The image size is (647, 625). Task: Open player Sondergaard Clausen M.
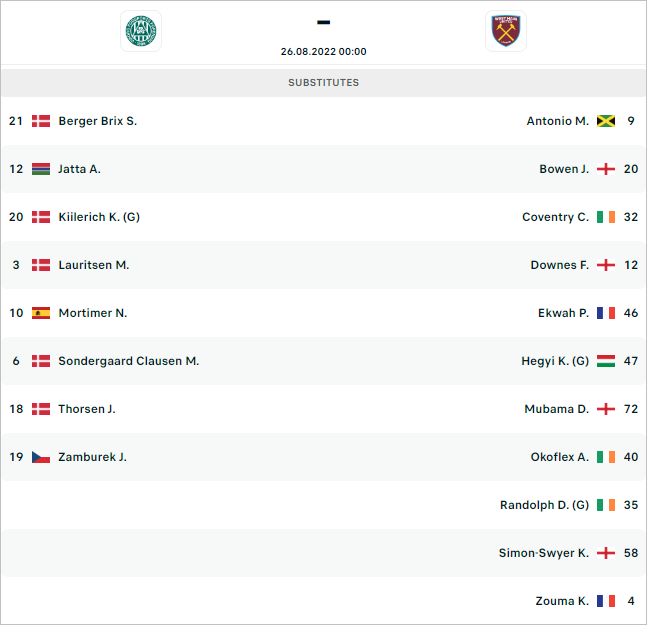pyautogui.click(x=129, y=361)
